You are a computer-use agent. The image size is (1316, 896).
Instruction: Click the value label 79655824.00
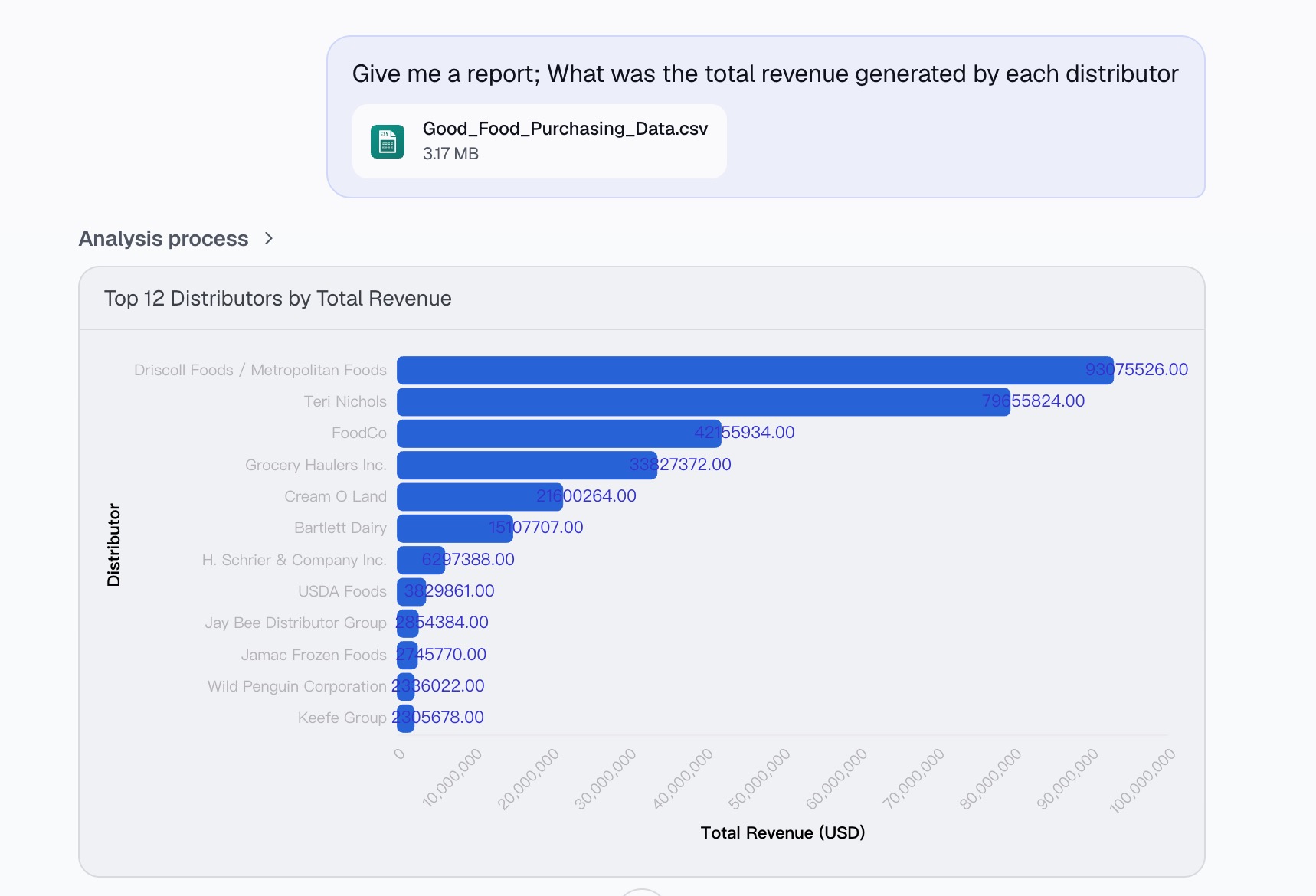click(x=1033, y=401)
